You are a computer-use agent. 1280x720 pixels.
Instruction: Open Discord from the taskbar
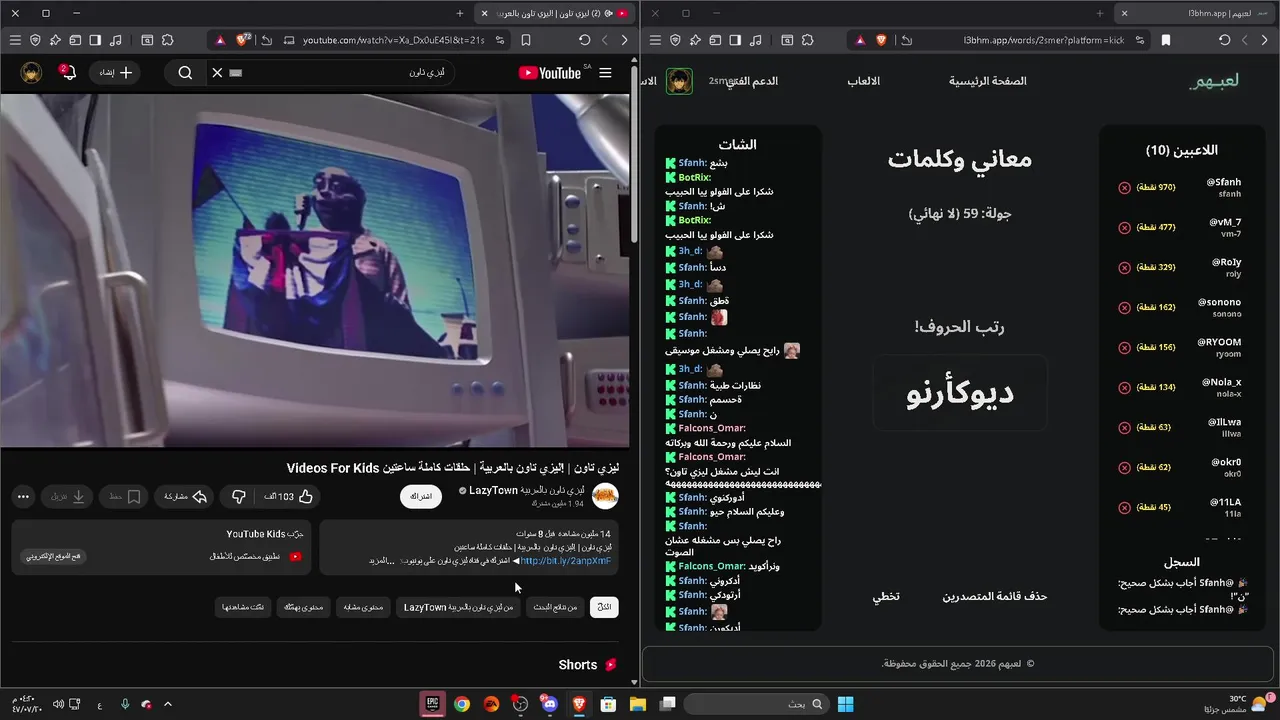549,704
